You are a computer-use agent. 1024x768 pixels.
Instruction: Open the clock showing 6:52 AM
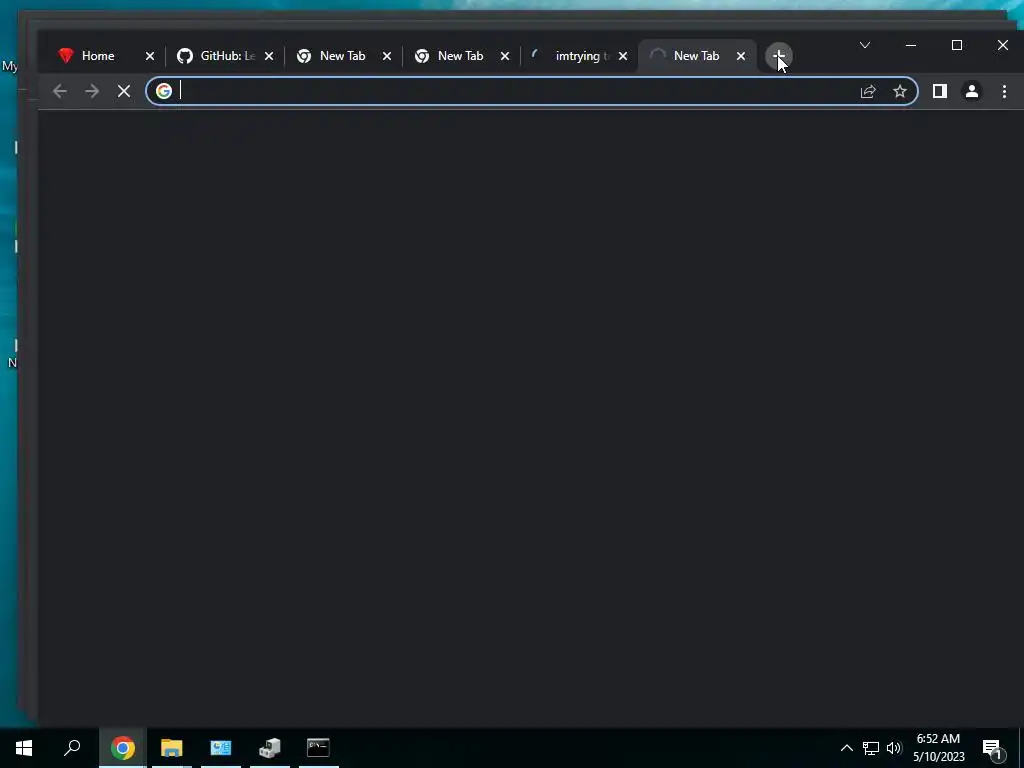938,748
